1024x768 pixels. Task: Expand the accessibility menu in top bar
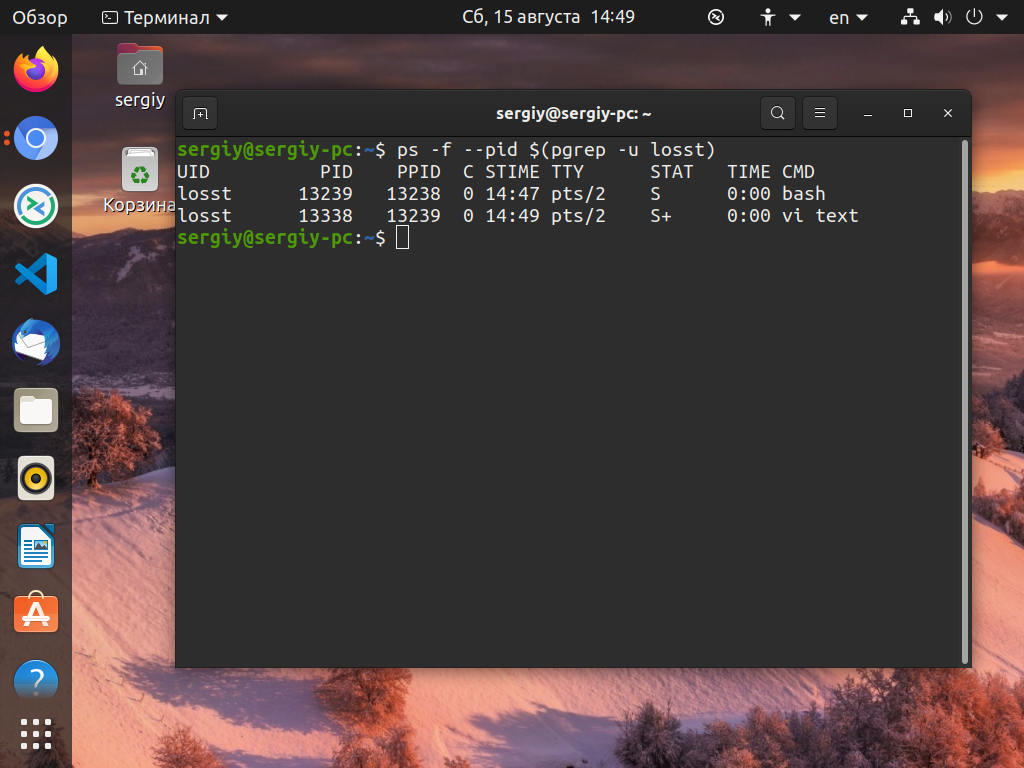[x=780, y=17]
